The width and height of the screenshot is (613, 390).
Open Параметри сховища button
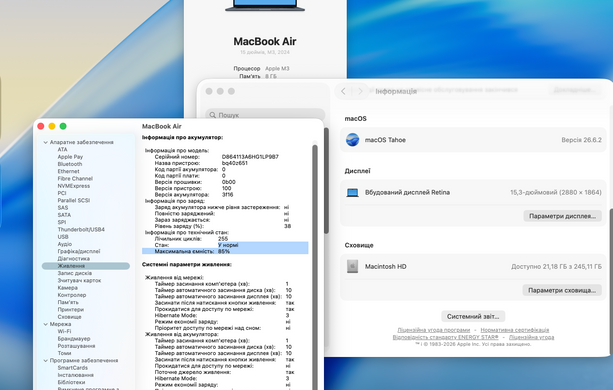click(562, 290)
